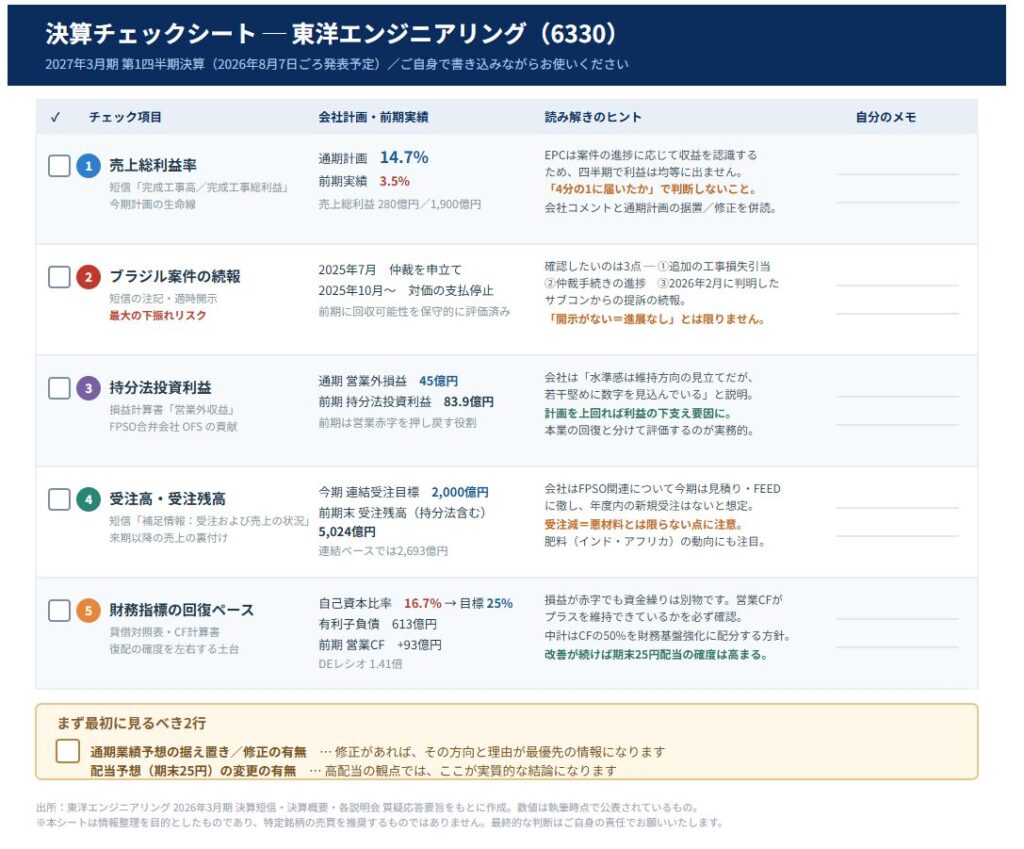The height and width of the screenshot is (849, 1024).
Task: Click the 2025年7月 仲裁を申立て line
Action: point(390,270)
